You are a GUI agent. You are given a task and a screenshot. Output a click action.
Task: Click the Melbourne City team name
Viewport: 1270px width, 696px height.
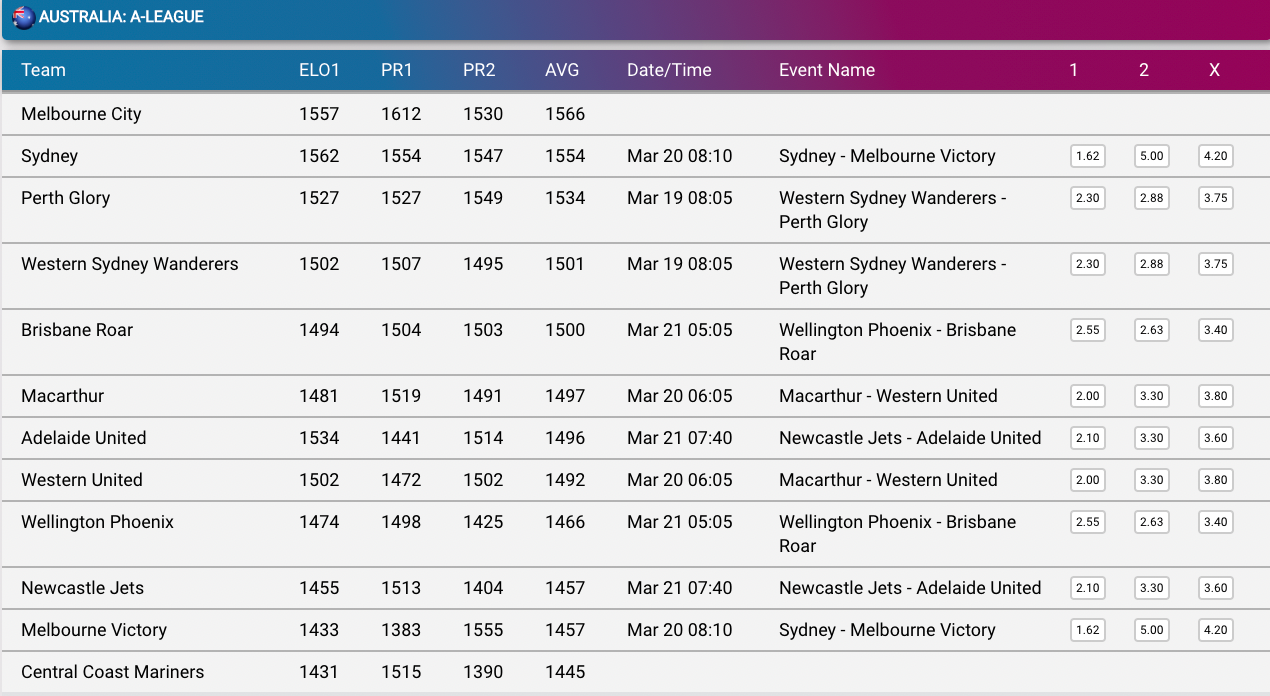[81, 114]
